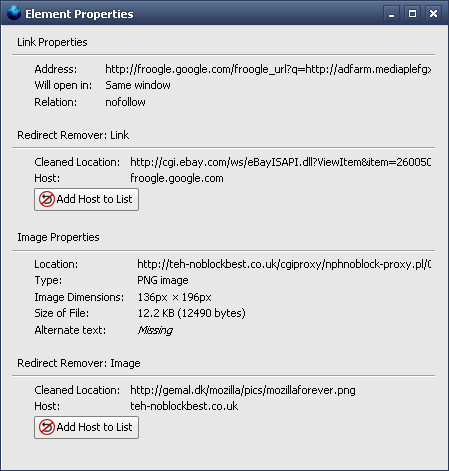The image size is (449, 471).
Task: Click the PNG image Type value
Action: pos(163,280)
